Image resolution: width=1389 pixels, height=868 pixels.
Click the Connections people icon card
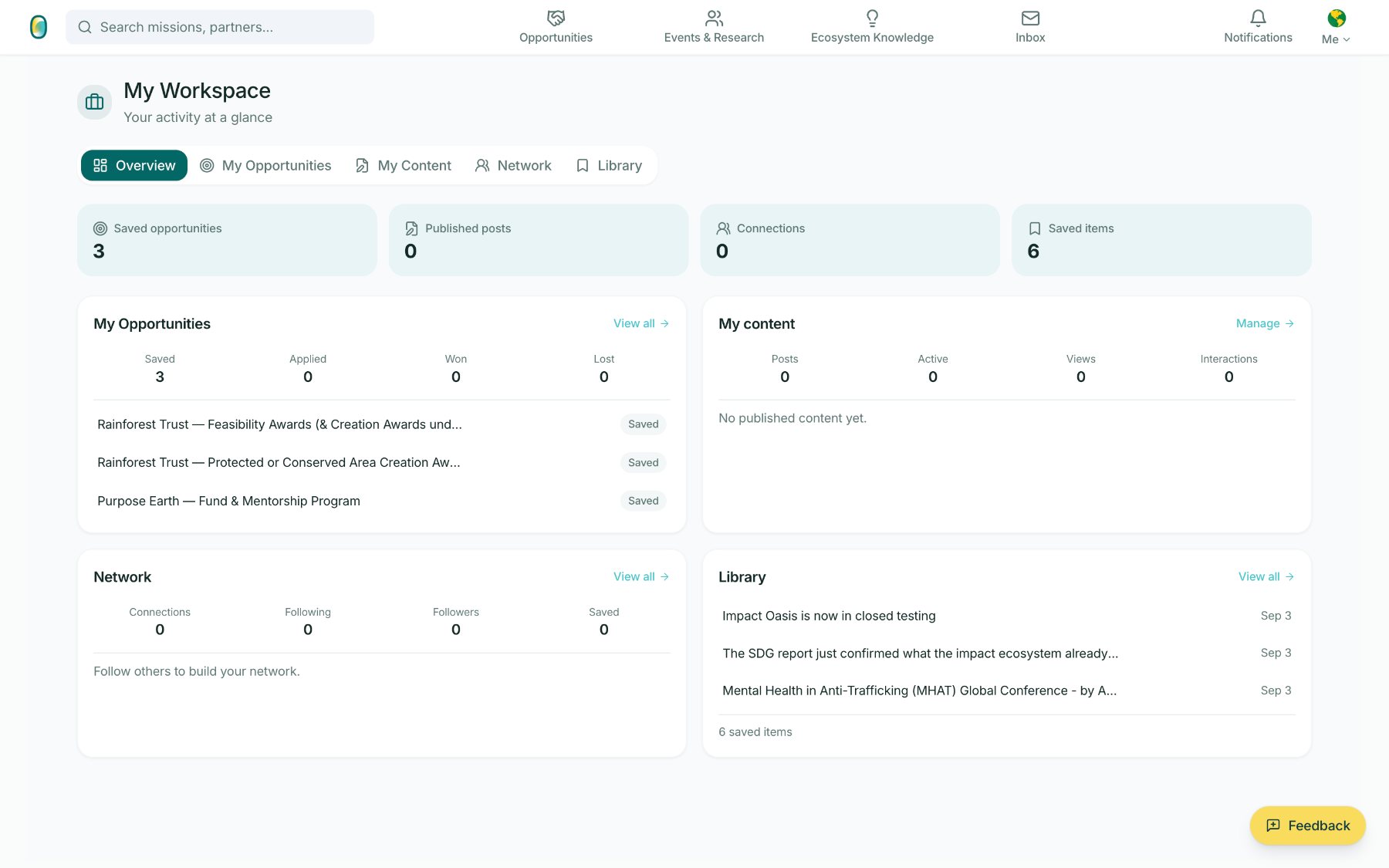point(850,240)
